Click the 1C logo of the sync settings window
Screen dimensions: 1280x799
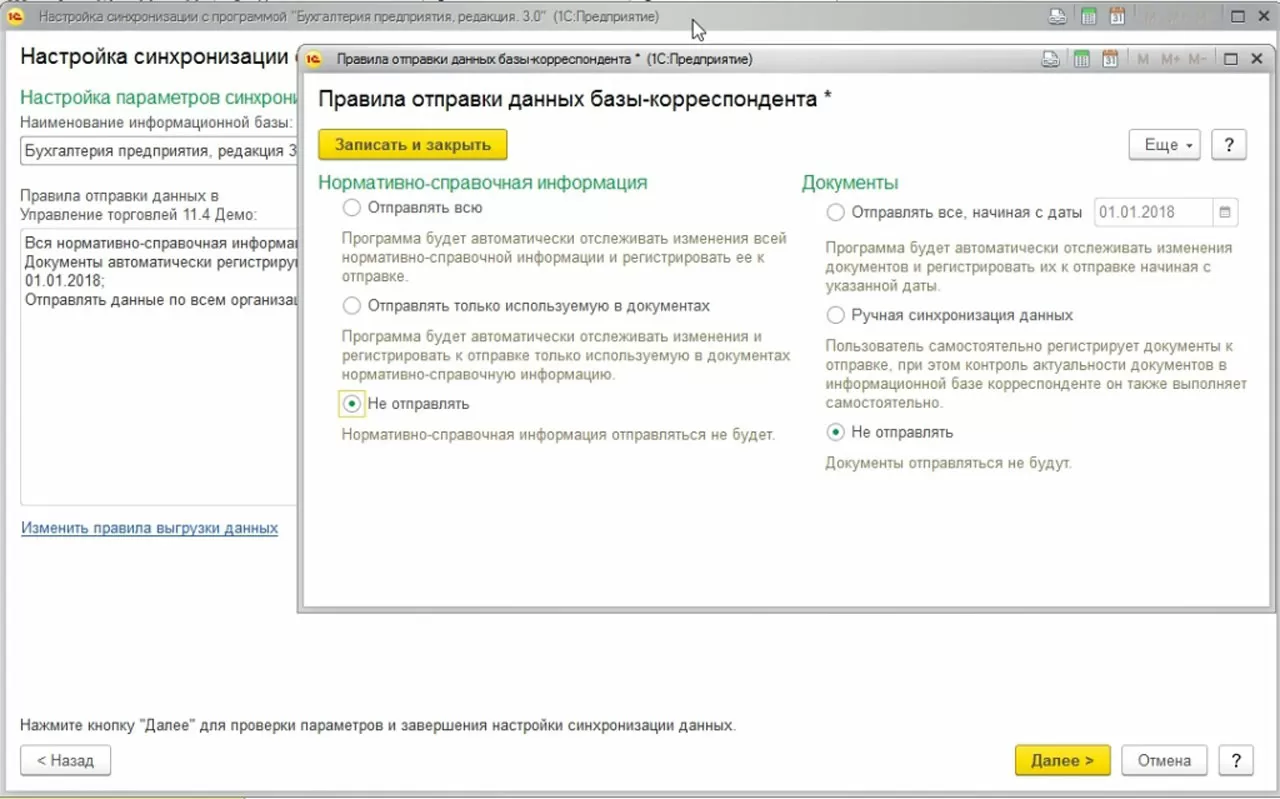coord(15,17)
